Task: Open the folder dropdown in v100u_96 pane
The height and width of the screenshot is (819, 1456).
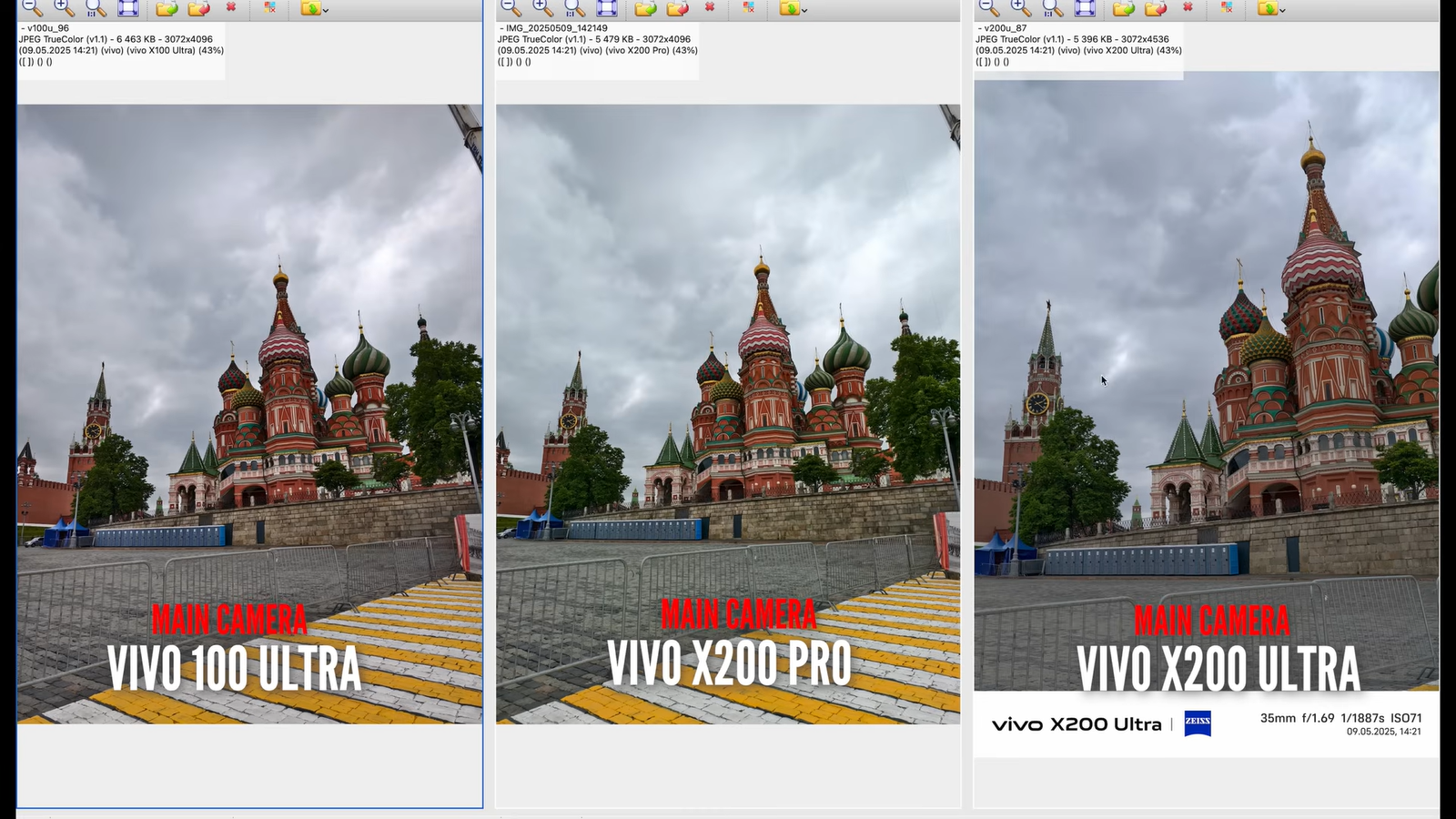Action: (314, 8)
